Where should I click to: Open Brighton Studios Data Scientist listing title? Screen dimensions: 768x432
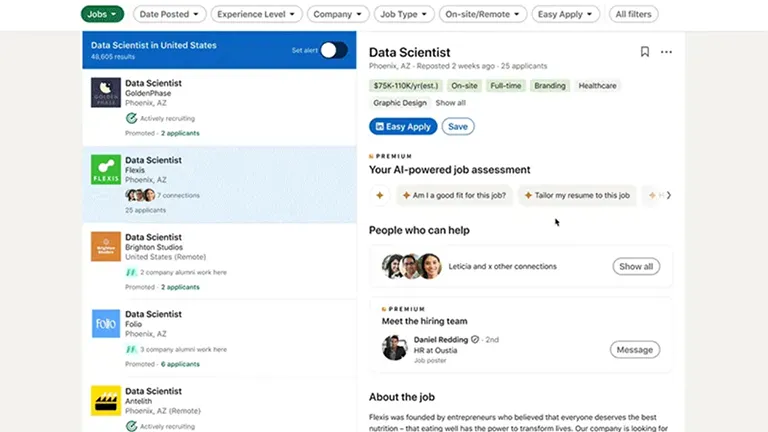tap(153, 237)
